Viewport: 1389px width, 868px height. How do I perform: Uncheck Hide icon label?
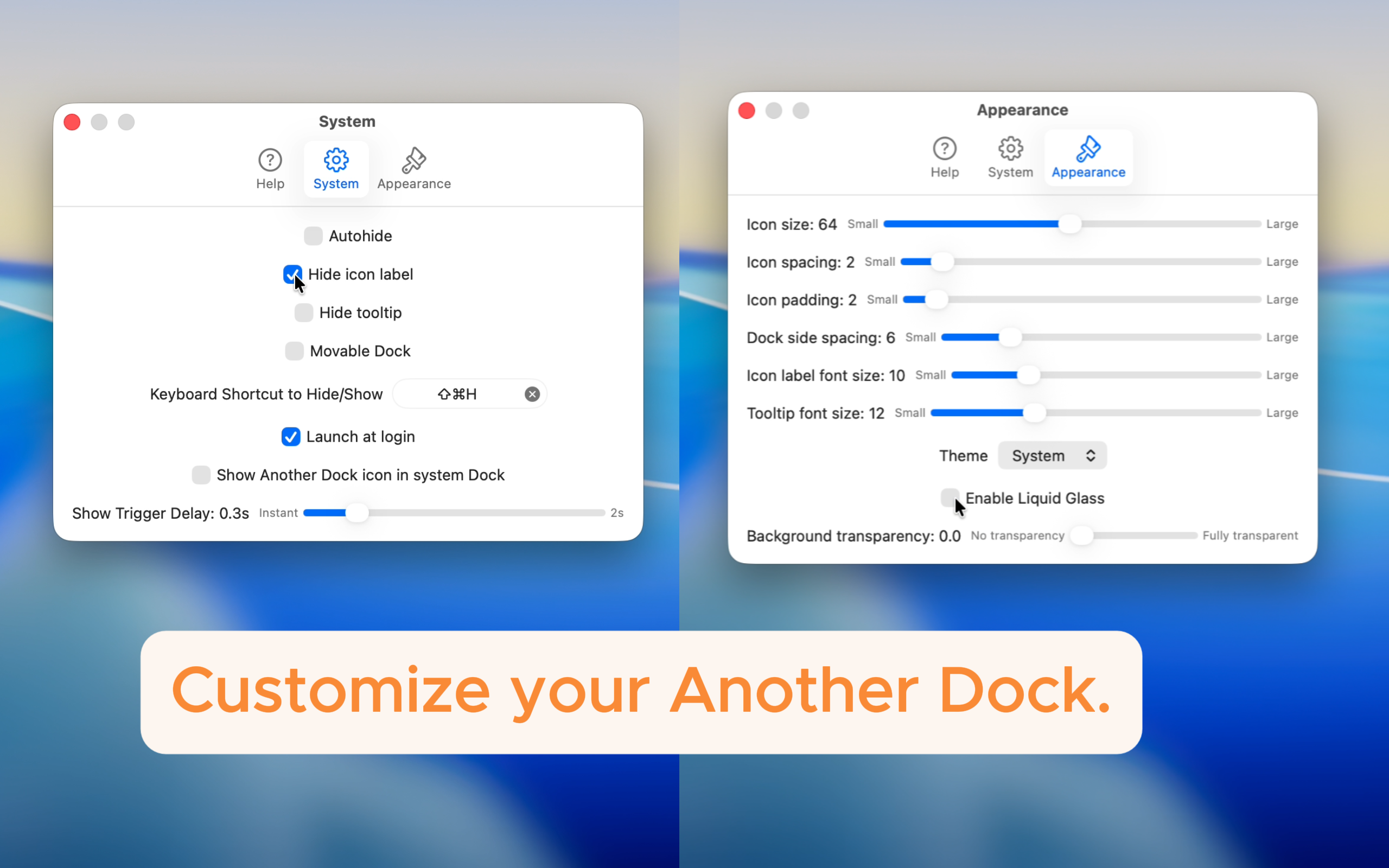[292, 274]
